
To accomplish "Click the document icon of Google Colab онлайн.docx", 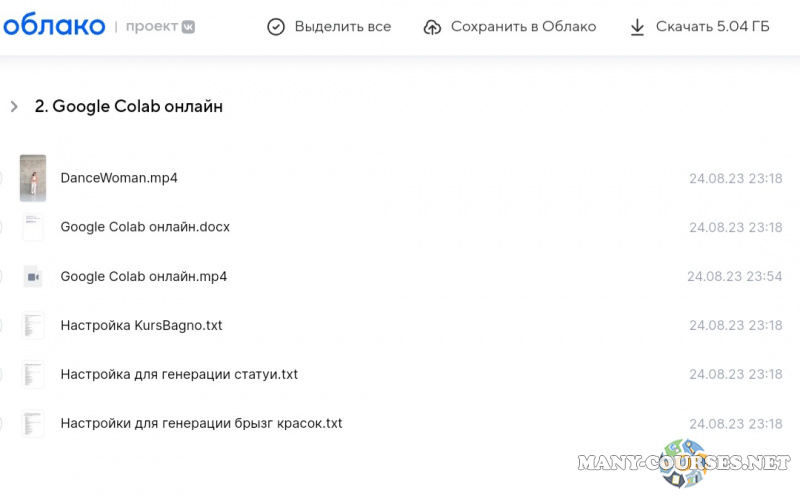I will 33,227.
